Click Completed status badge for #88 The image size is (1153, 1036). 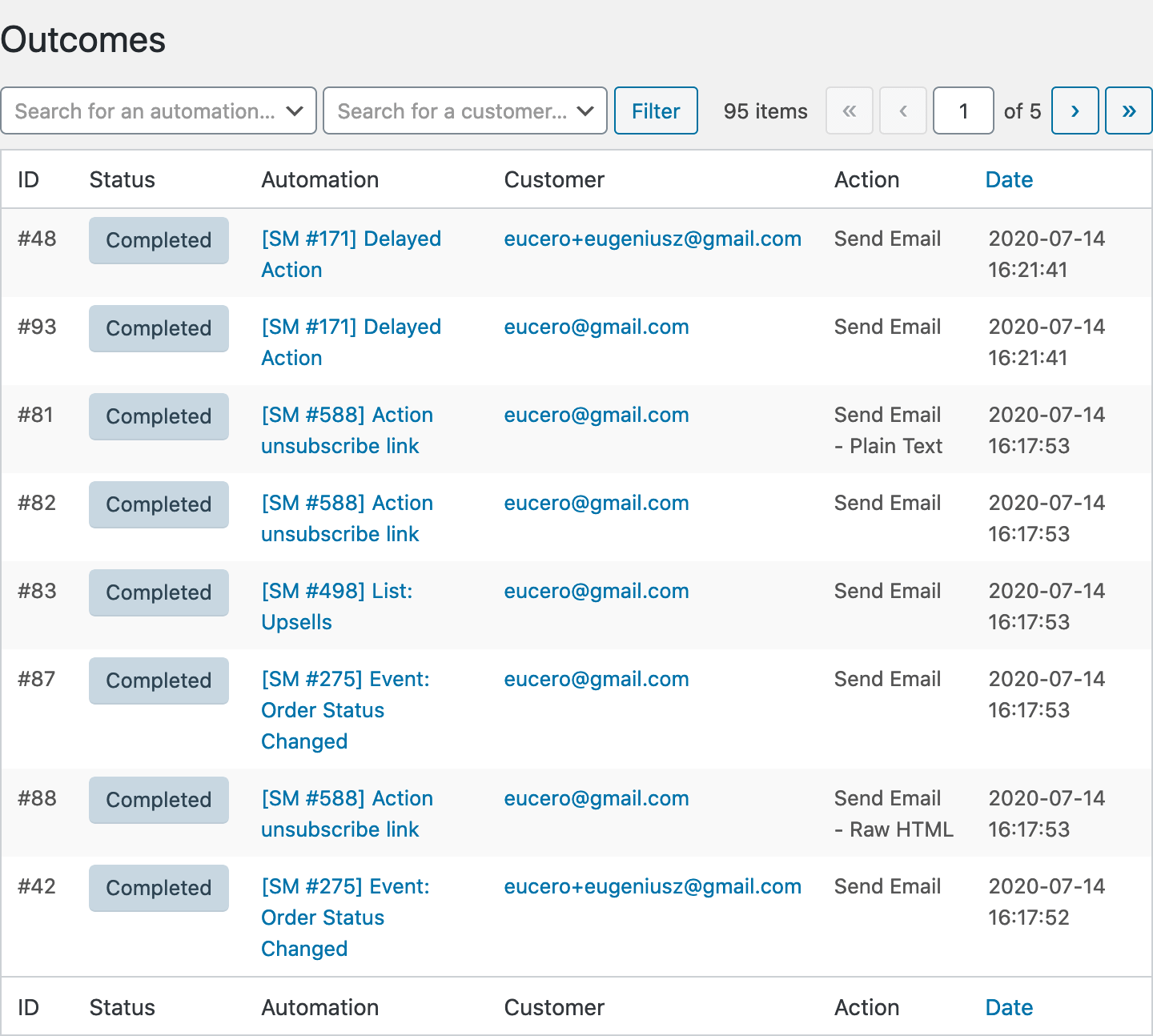[159, 800]
